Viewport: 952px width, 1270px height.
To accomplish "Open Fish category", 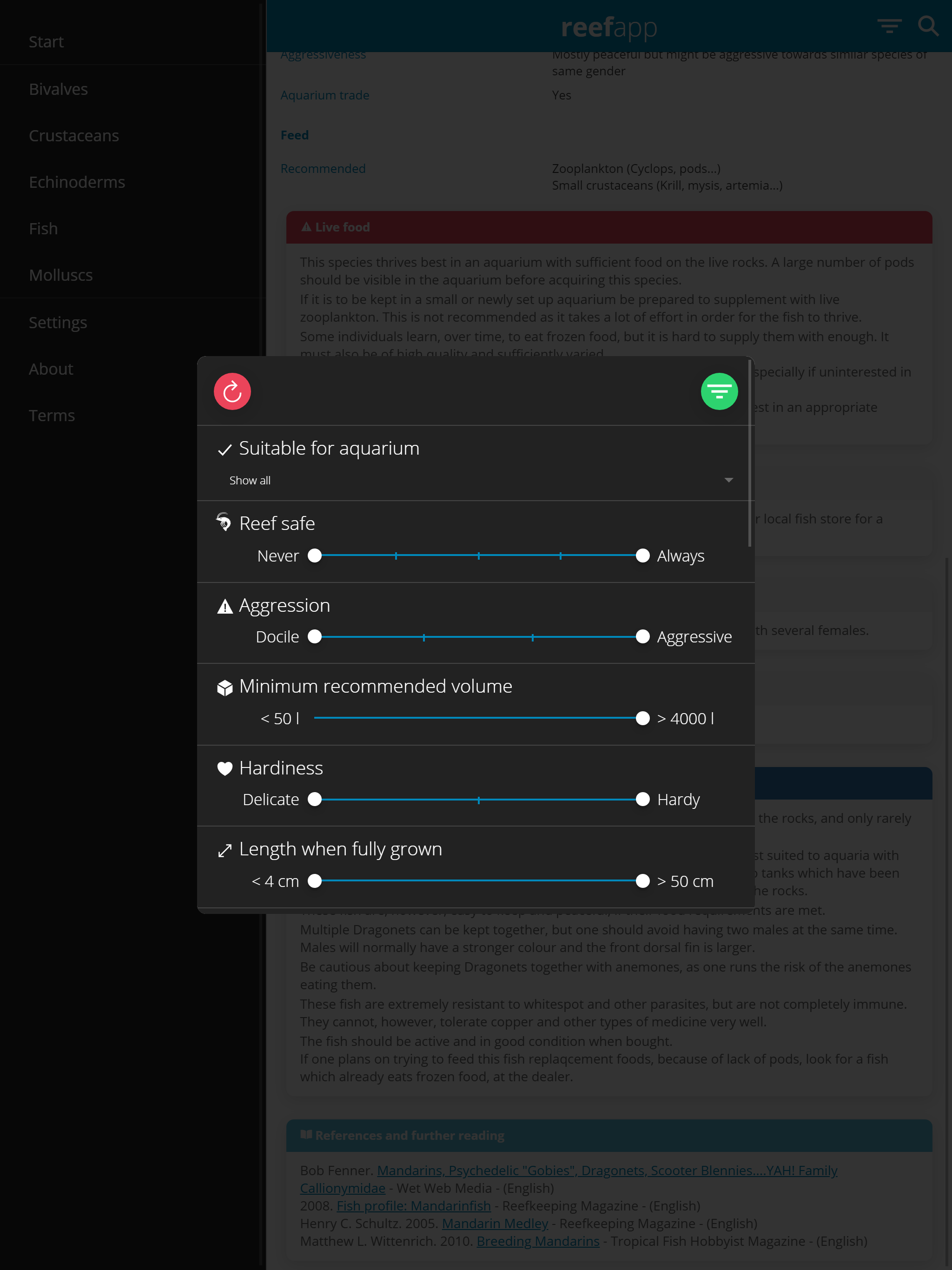I will pos(132,229).
